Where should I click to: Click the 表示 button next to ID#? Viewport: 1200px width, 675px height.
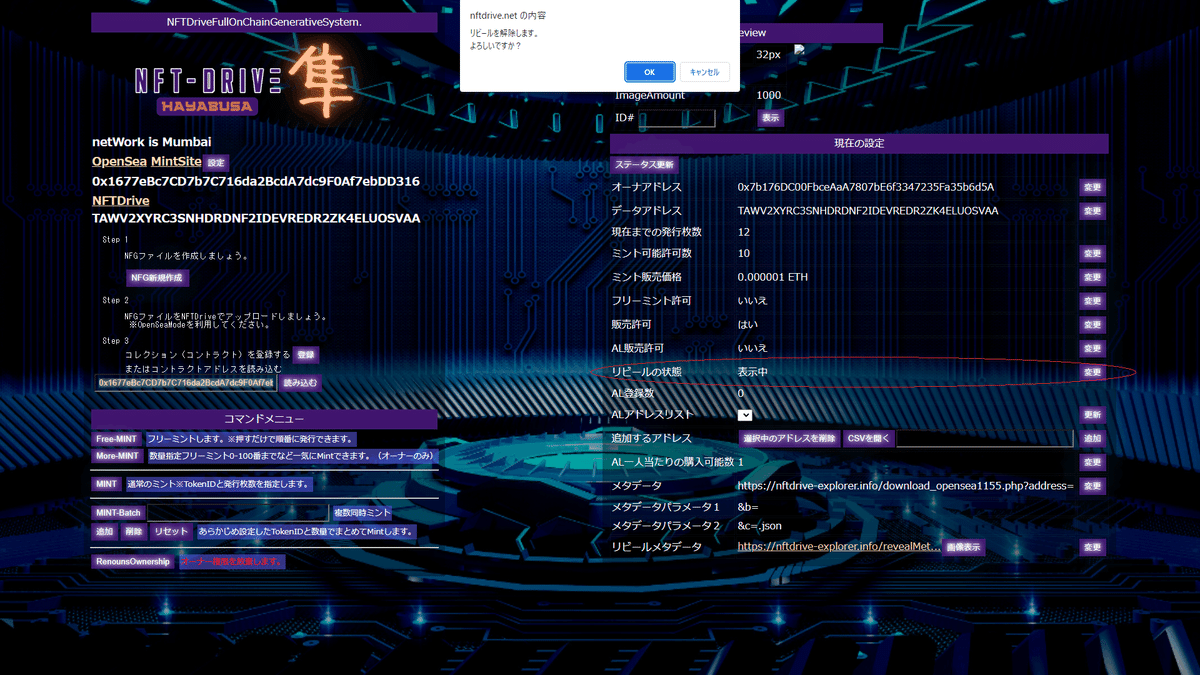pos(770,118)
